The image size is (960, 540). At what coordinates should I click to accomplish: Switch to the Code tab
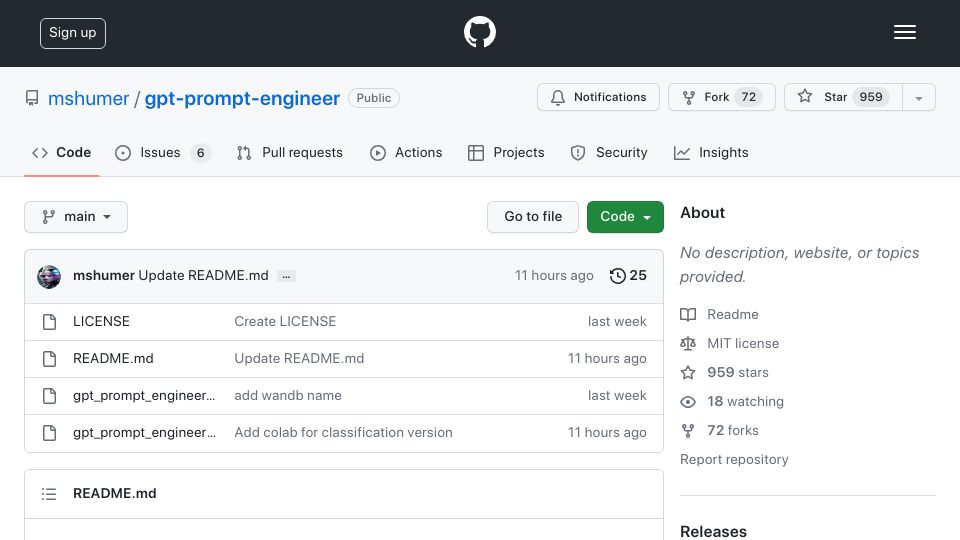coord(61,152)
